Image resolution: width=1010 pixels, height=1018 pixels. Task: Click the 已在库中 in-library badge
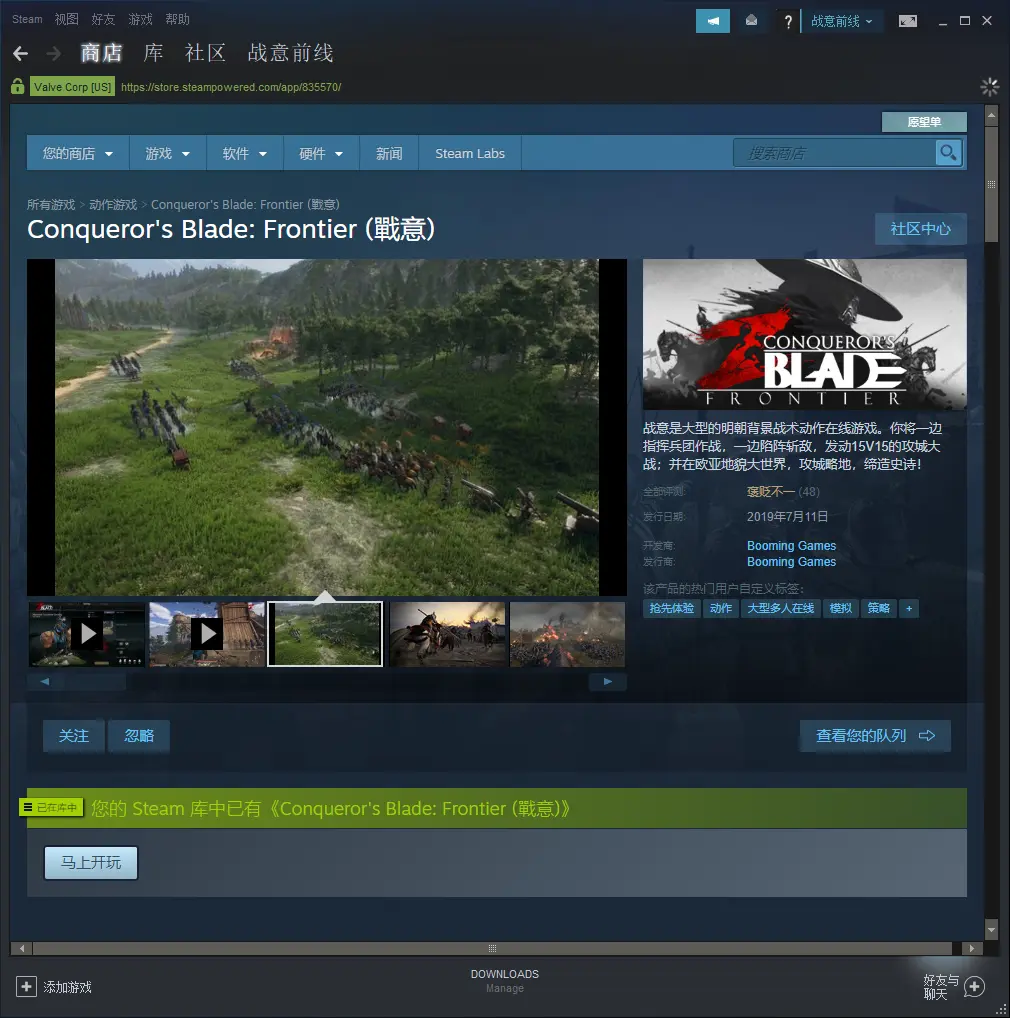51,808
